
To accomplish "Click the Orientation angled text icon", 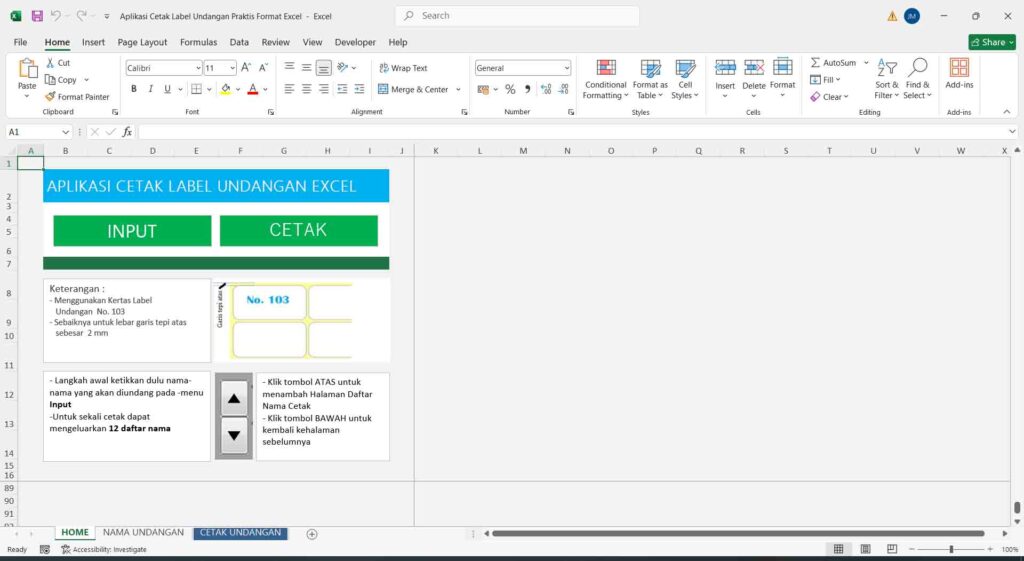I will [x=342, y=67].
